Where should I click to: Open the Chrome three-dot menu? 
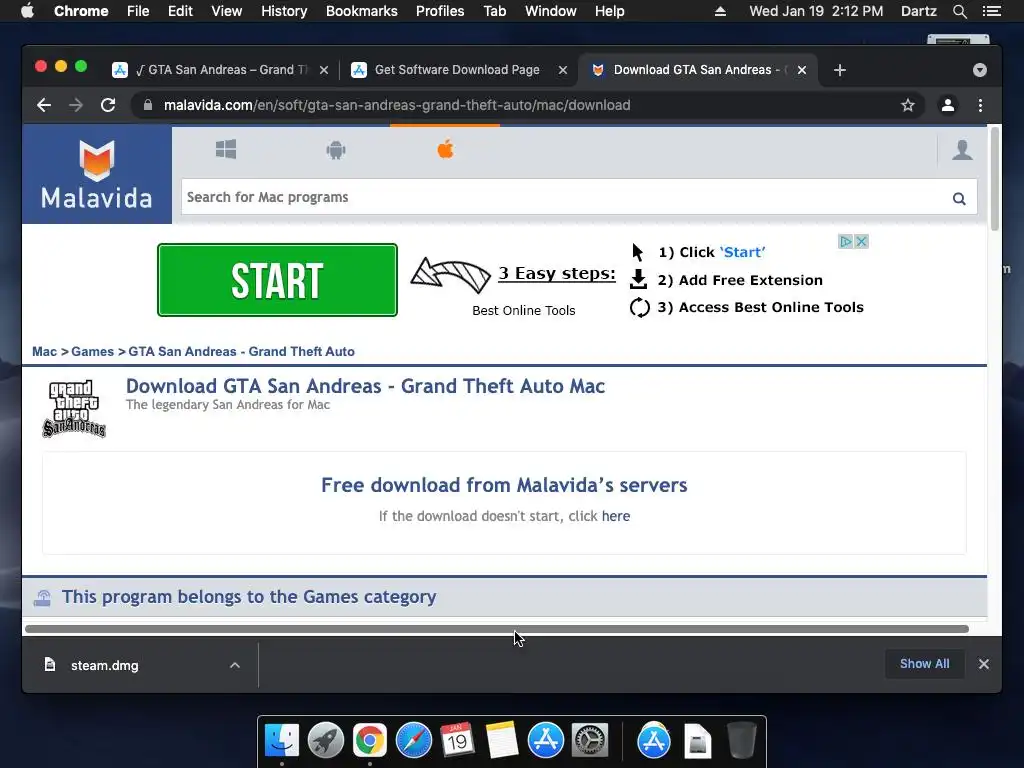click(980, 105)
